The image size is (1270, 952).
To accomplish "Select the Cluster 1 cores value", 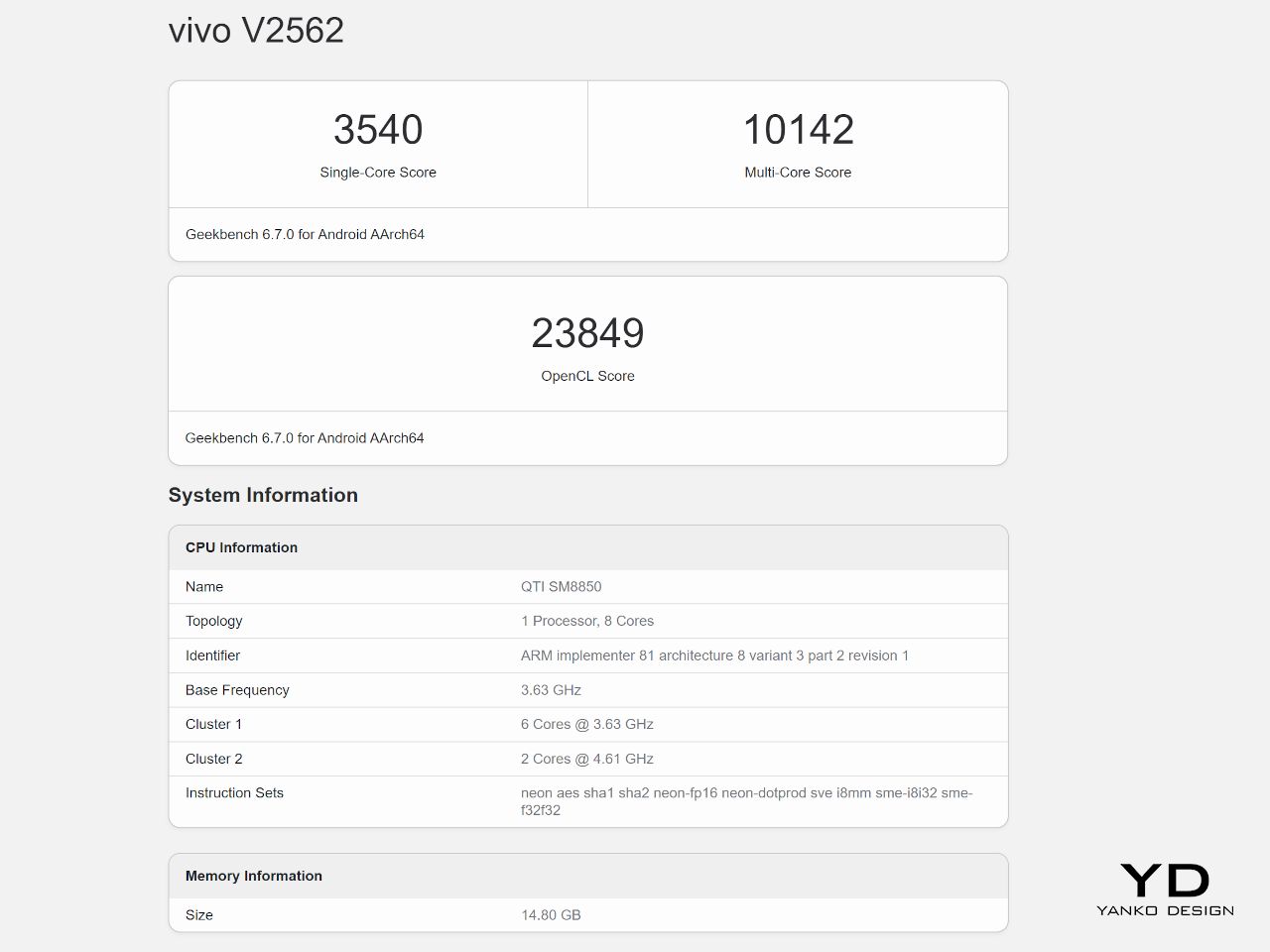I will coord(586,724).
